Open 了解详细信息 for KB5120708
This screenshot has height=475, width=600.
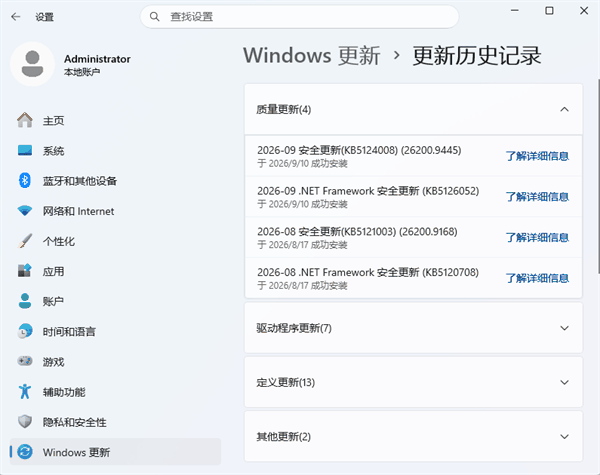[537, 278]
